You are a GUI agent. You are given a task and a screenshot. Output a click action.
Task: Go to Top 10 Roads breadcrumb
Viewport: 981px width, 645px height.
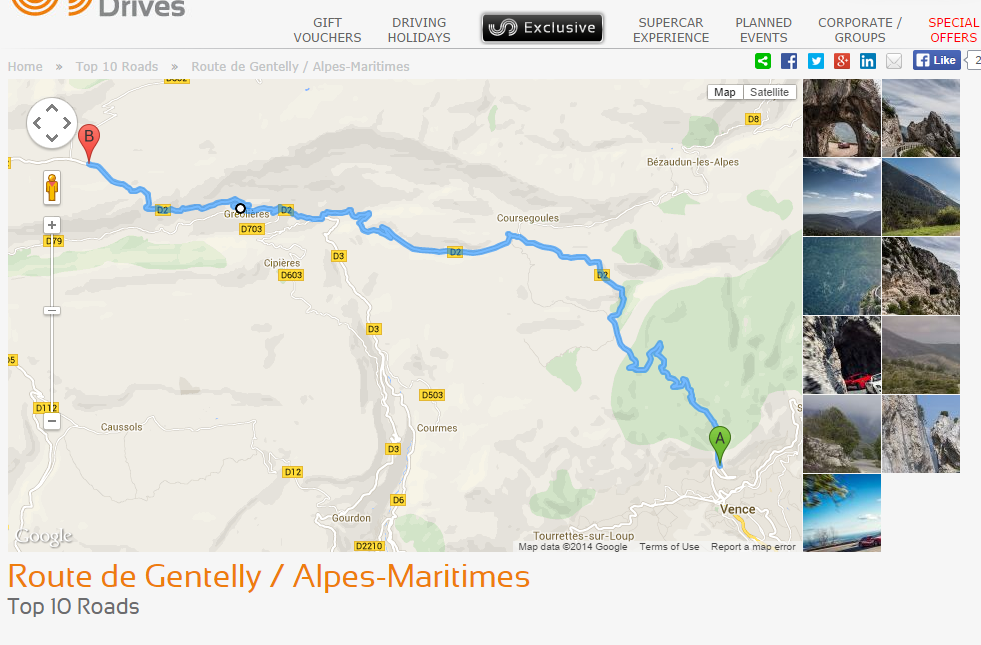[117, 67]
